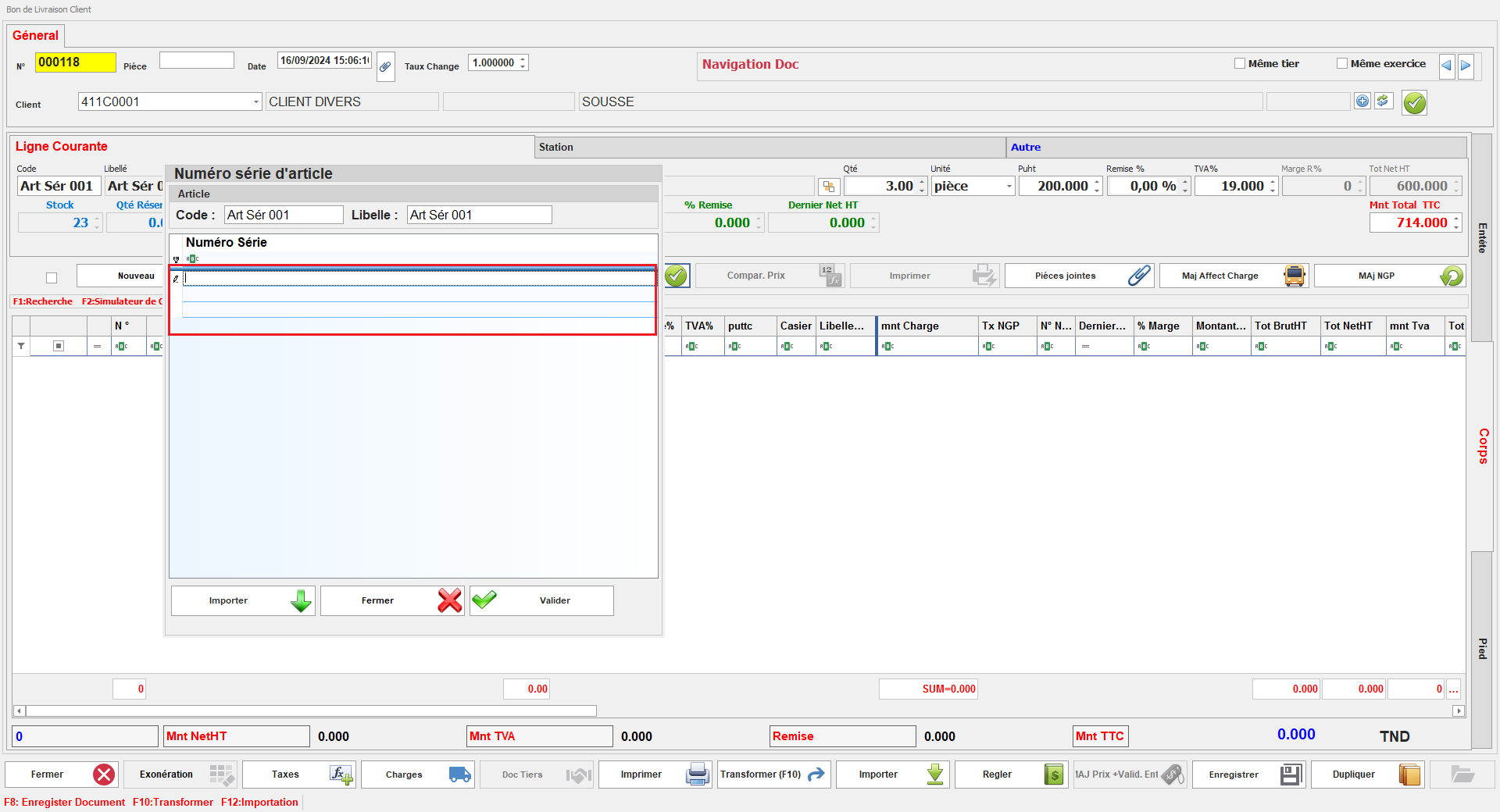Click the Dupliquer copy icon
This screenshot has width=1500, height=812.
click(x=1410, y=775)
